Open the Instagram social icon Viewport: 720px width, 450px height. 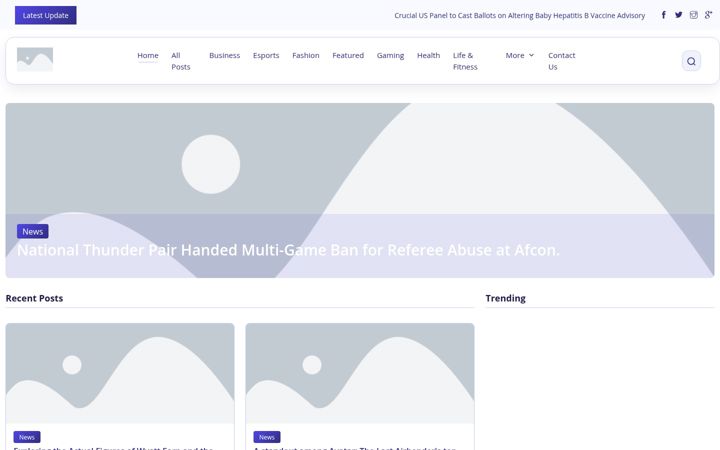tap(693, 15)
